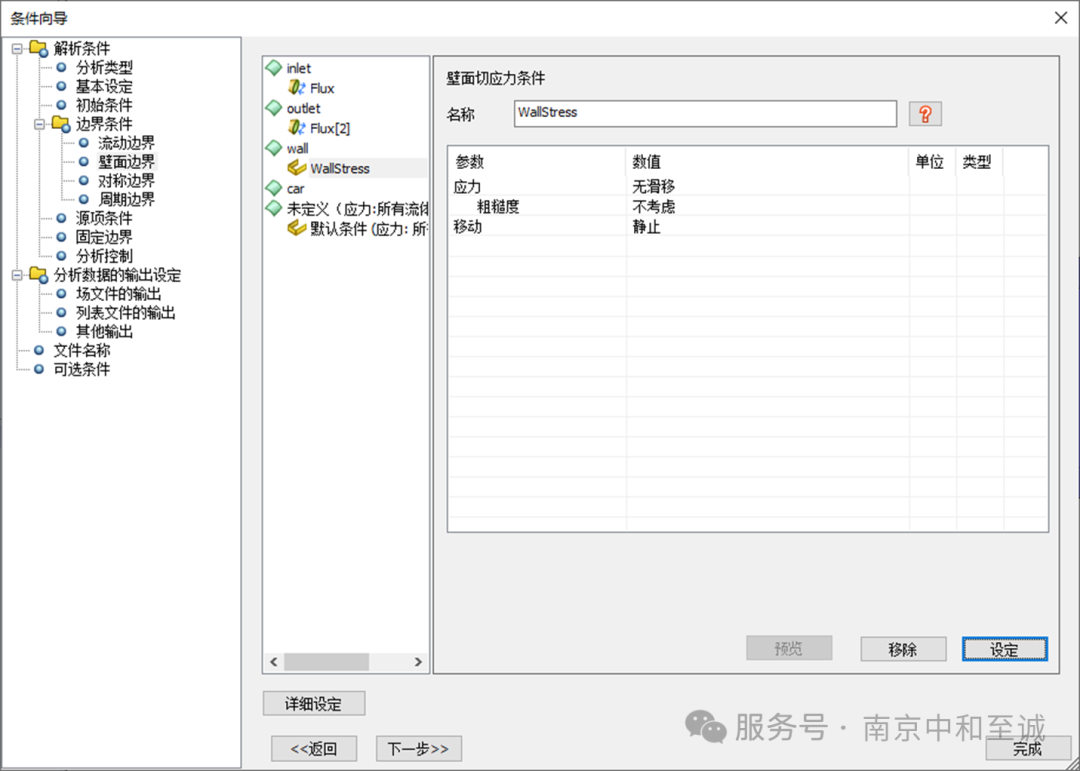Select the 固定边界 tree item
This screenshot has width=1080, height=771.
(104, 238)
